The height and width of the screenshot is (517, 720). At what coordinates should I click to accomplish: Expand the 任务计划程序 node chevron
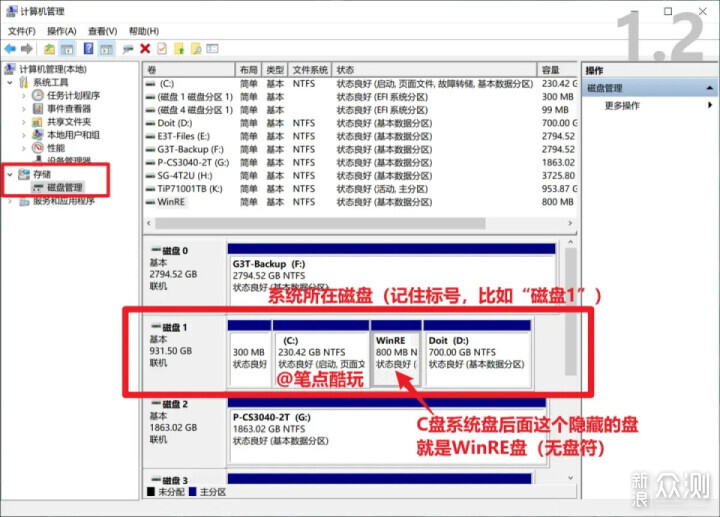coord(23,96)
